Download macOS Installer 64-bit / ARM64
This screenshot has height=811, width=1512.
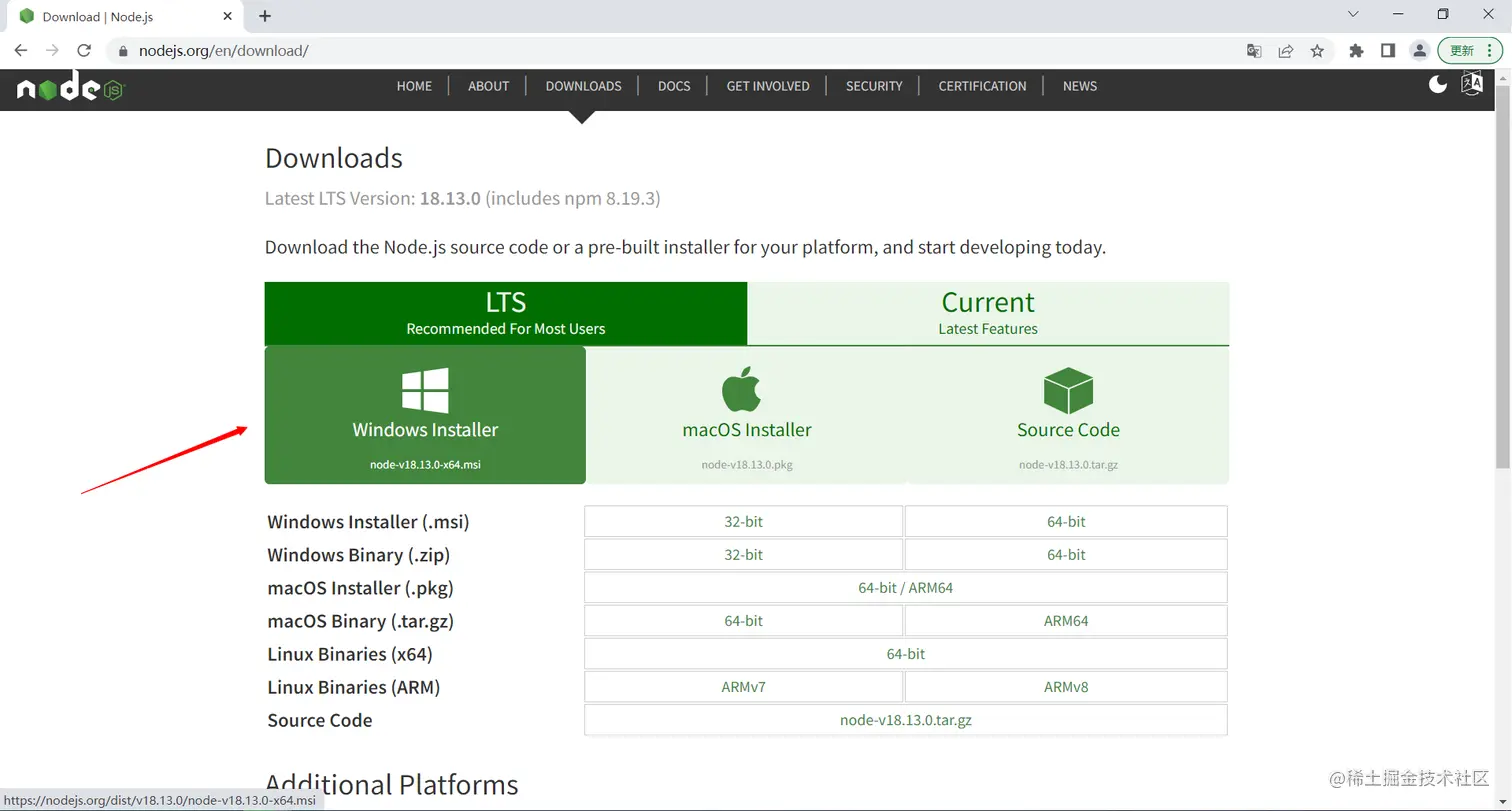[x=906, y=588]
